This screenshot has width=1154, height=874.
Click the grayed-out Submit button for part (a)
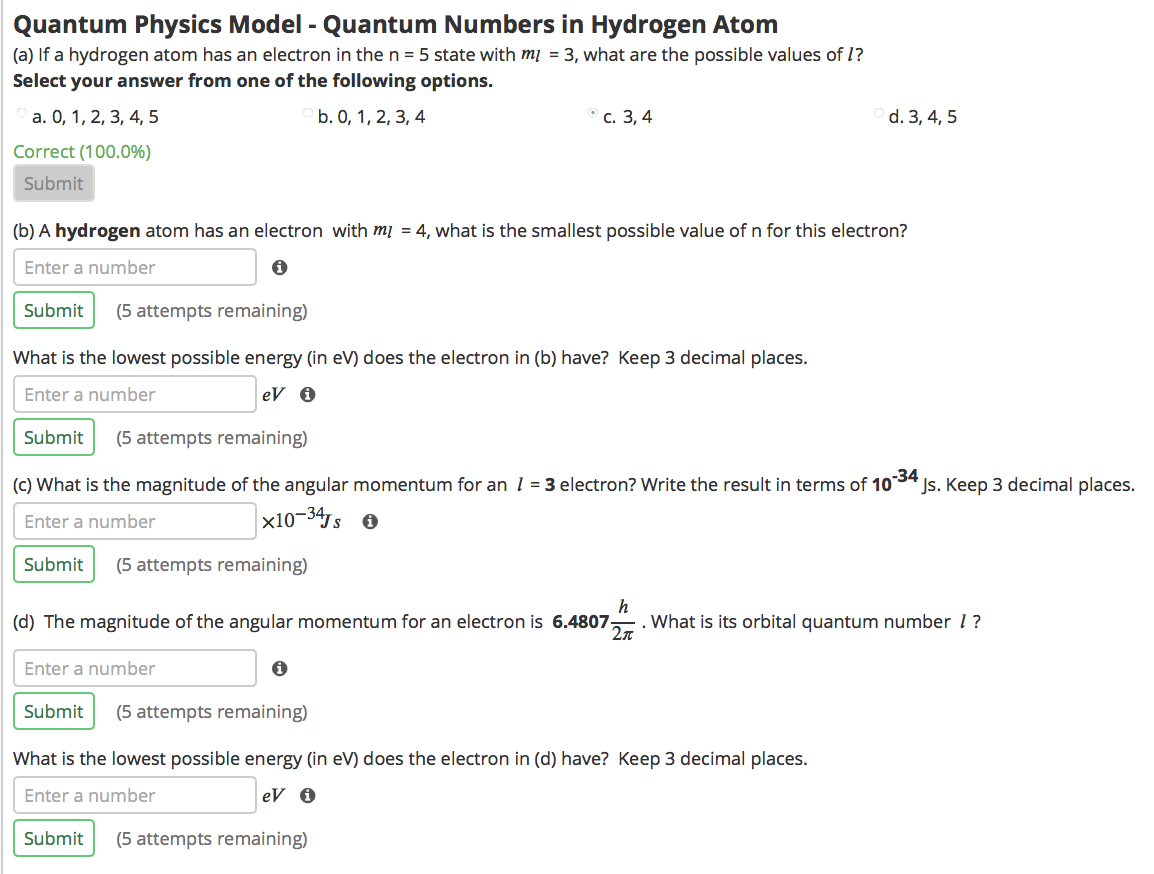pyautogui.click(x=53, y=183)
